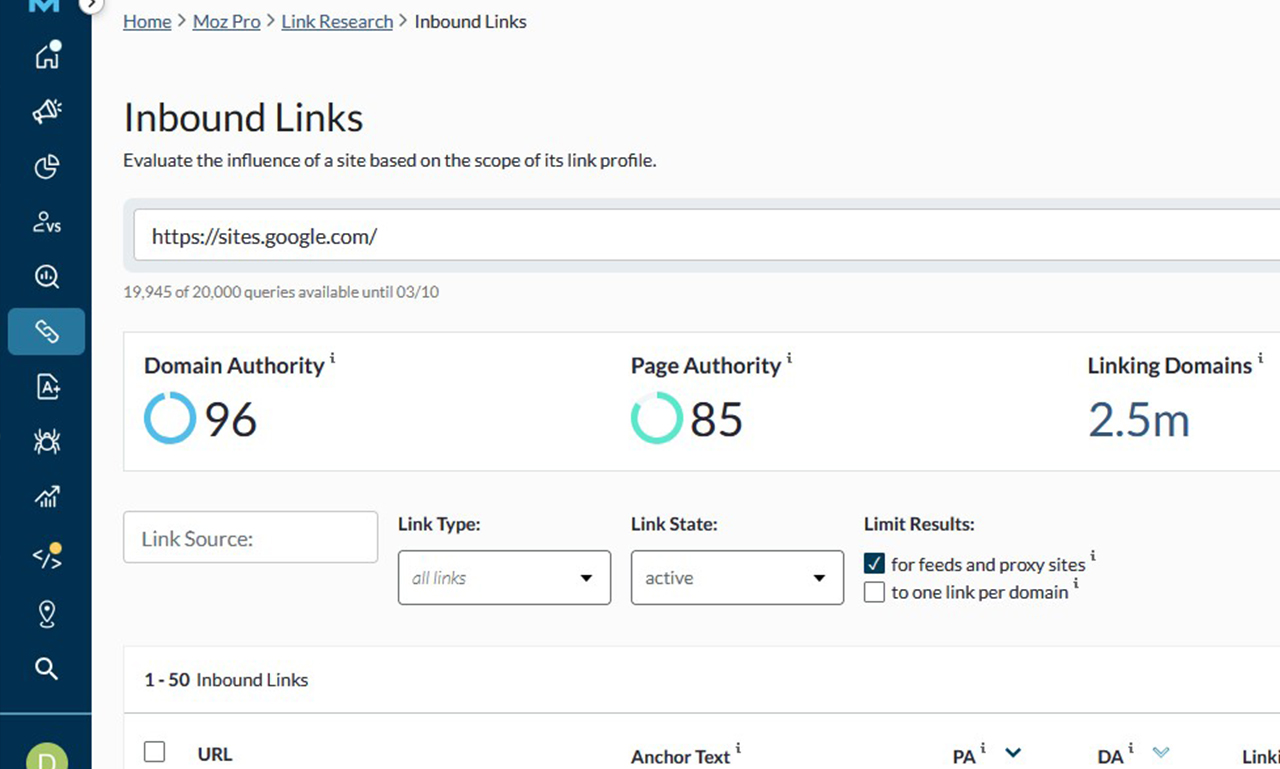The height and width of the screenshot is (769, 1280).
Task: Expand the Link State 'active' dropdown
Action: coord(737,577)
